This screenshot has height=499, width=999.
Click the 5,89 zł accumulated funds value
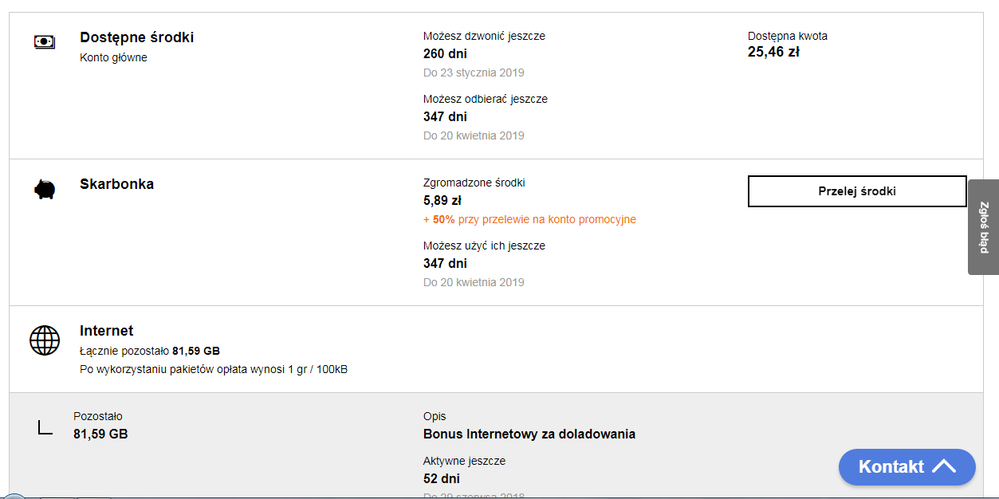click(442, 200)
